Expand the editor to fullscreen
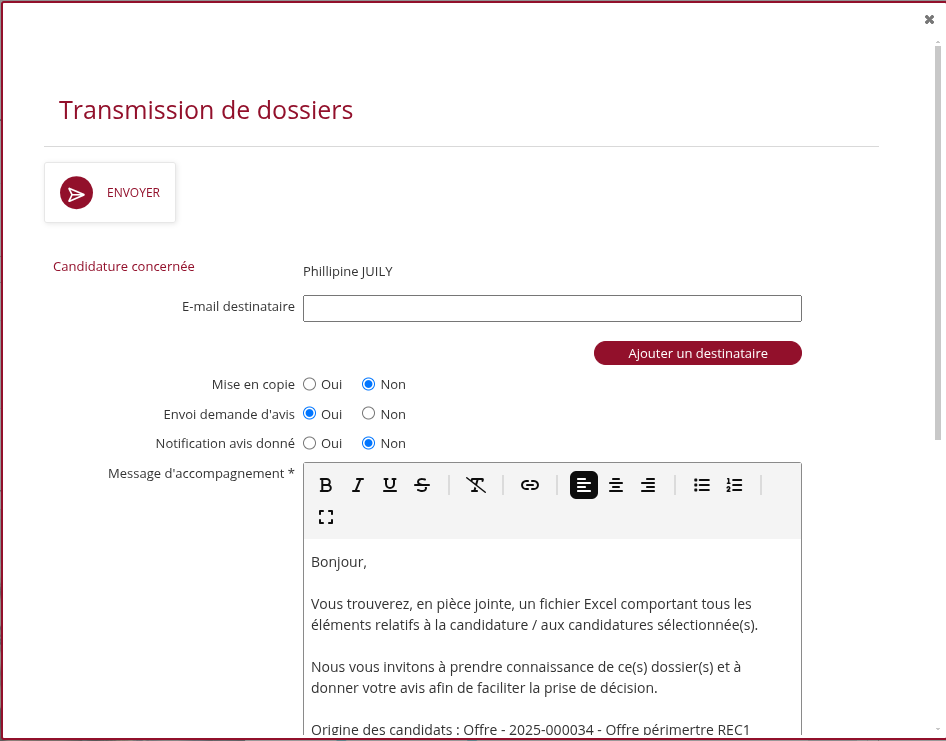 click(325, 517)
